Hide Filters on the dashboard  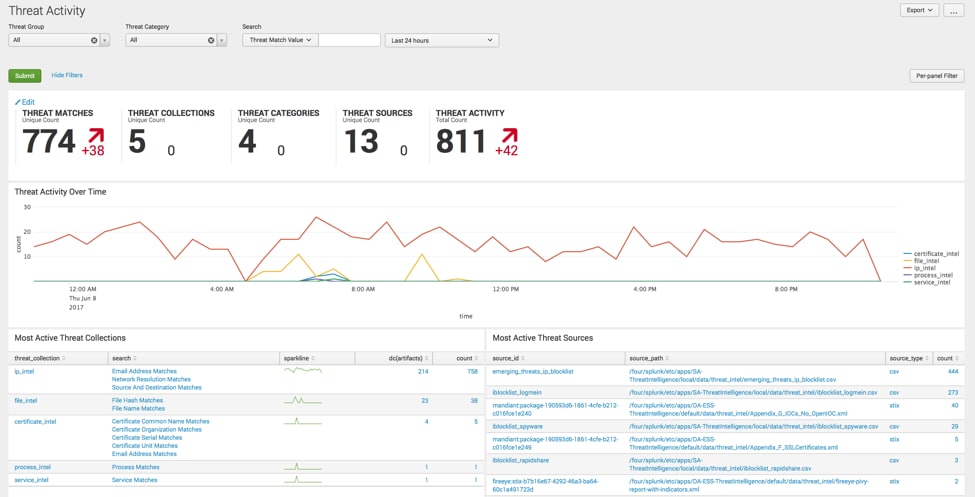click(x=67, y=75)
